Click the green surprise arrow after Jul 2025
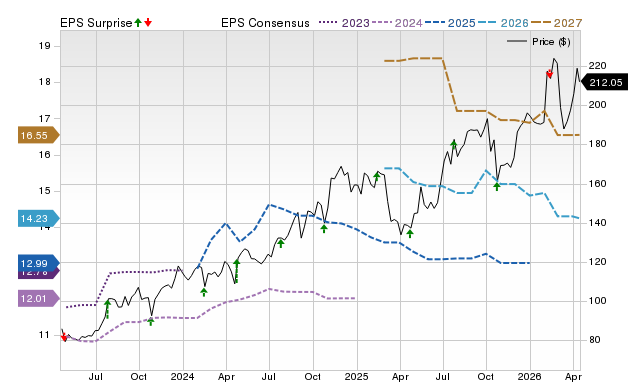 (453, 144)
